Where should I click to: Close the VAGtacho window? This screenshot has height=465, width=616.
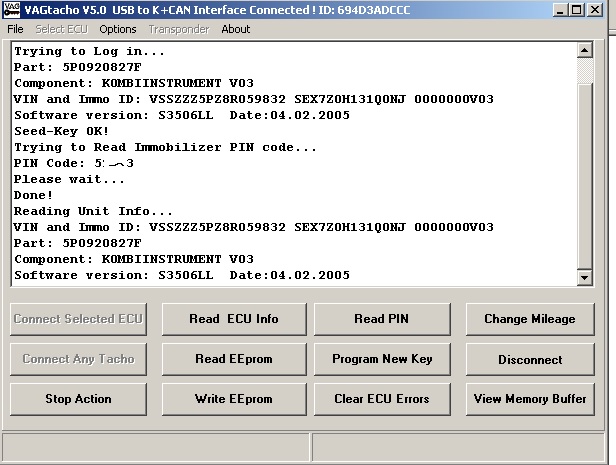coord(595,10)
